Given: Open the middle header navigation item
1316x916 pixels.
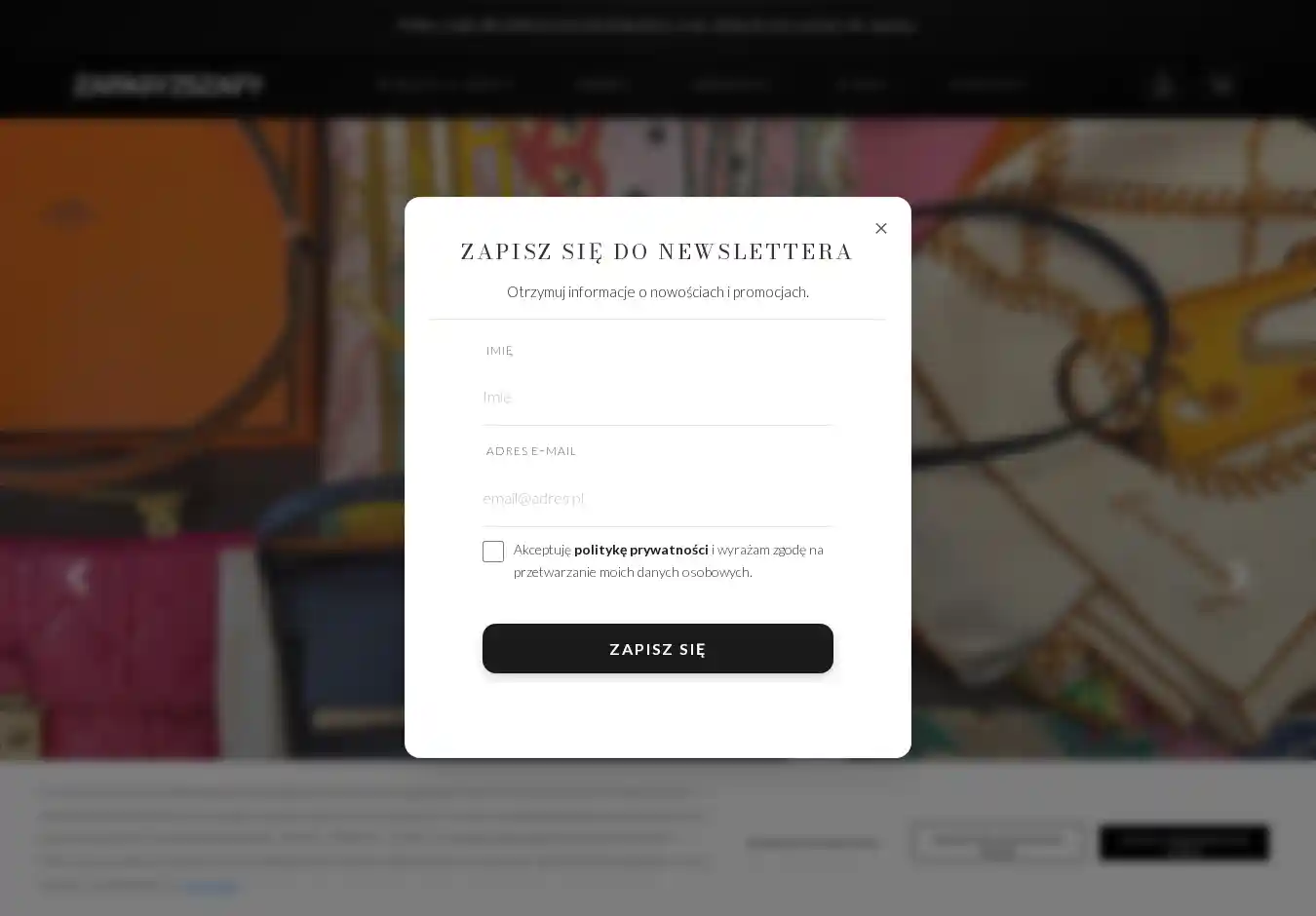Looking at the screenshot, I should coord(731,85).
